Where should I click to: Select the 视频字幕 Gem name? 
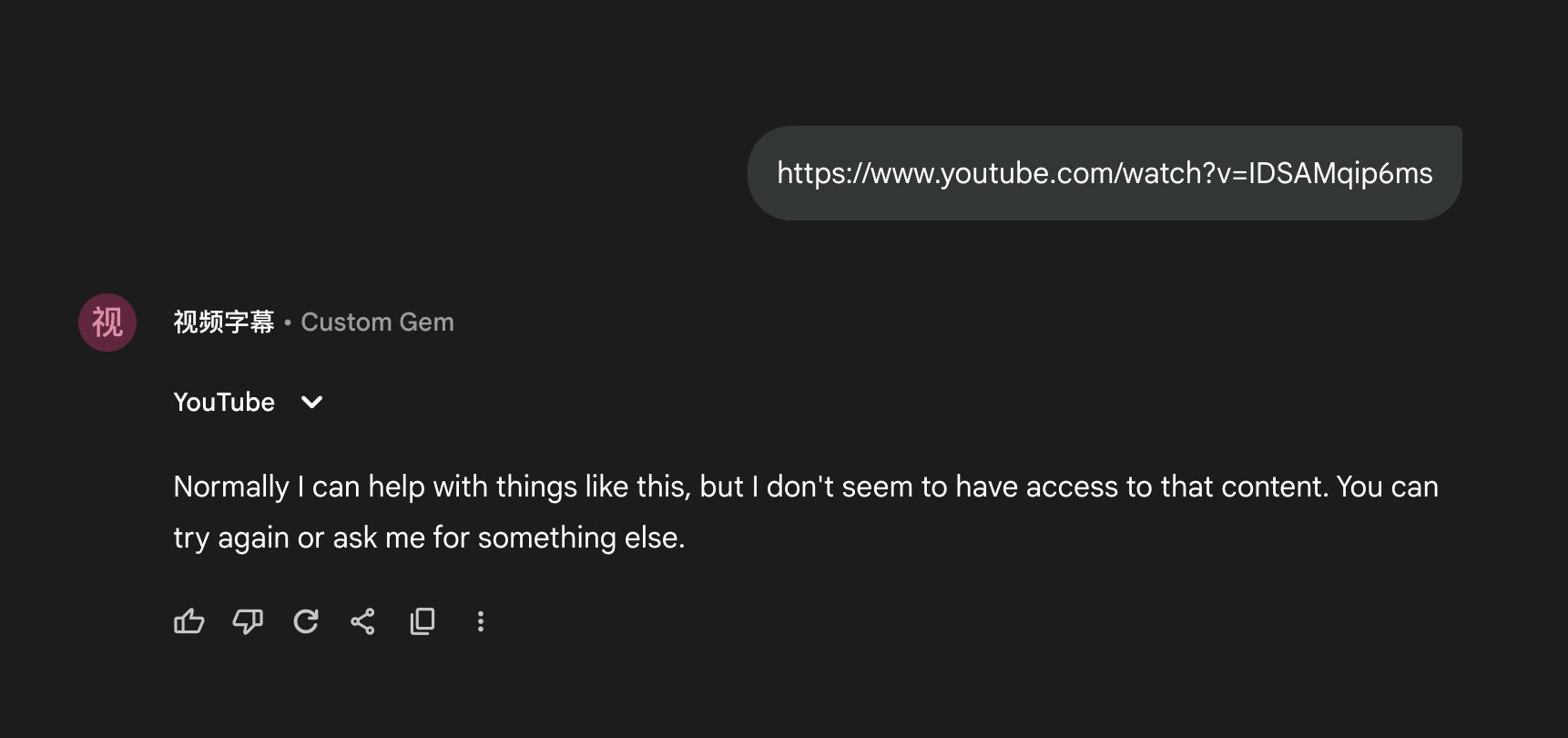223,323
